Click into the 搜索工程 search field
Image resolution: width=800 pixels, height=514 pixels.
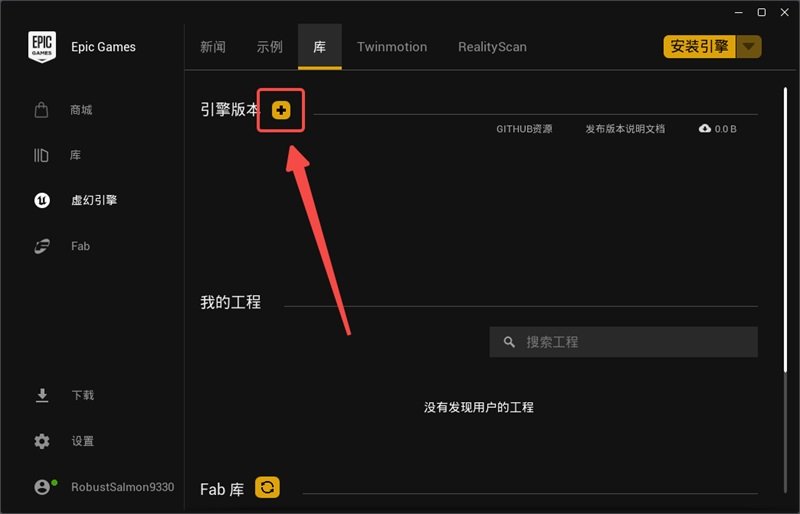coord(623,342)
